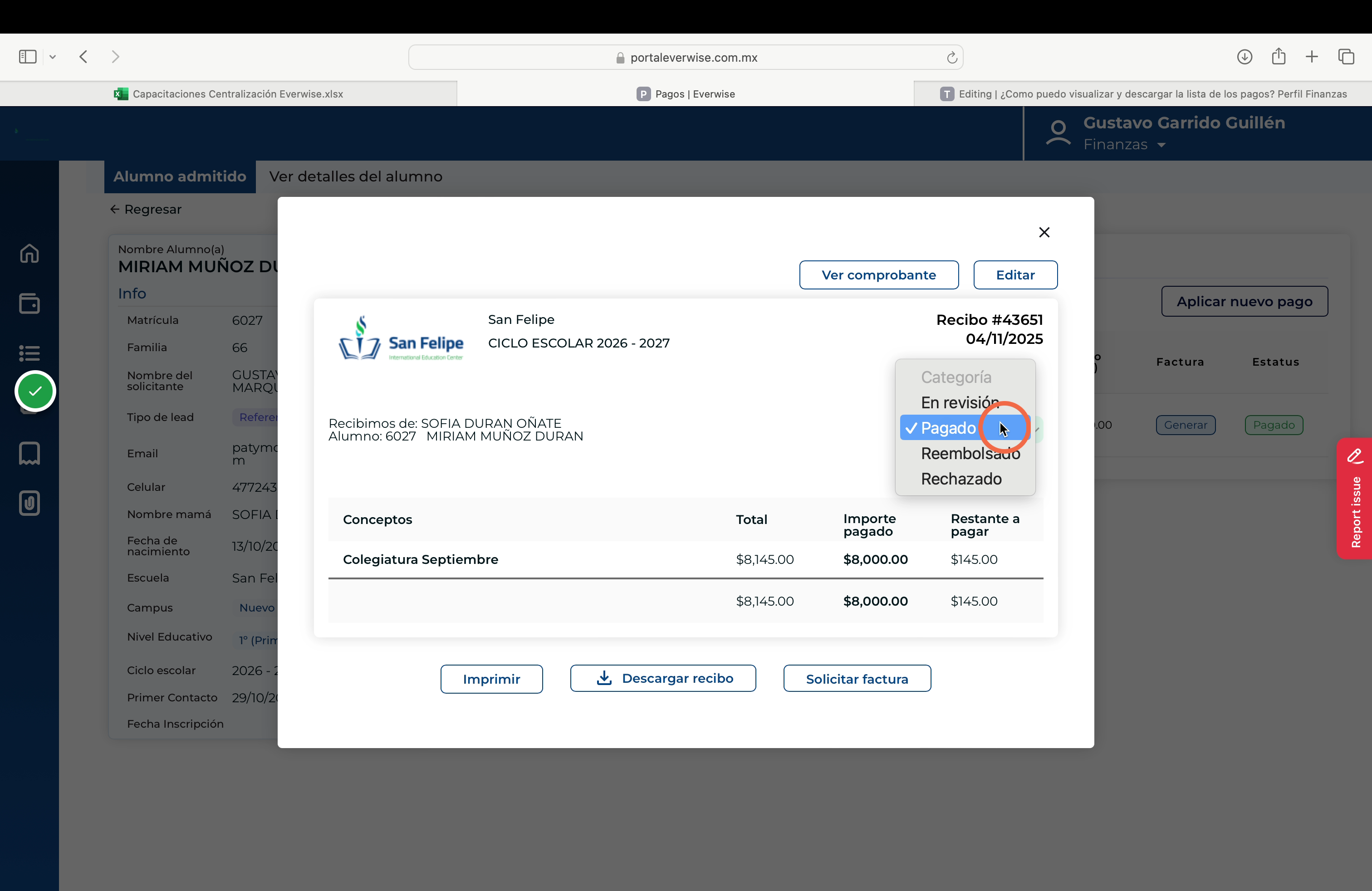Click the Generar factura button
The image size is (1372, 891).
(x=1185, y=425)
